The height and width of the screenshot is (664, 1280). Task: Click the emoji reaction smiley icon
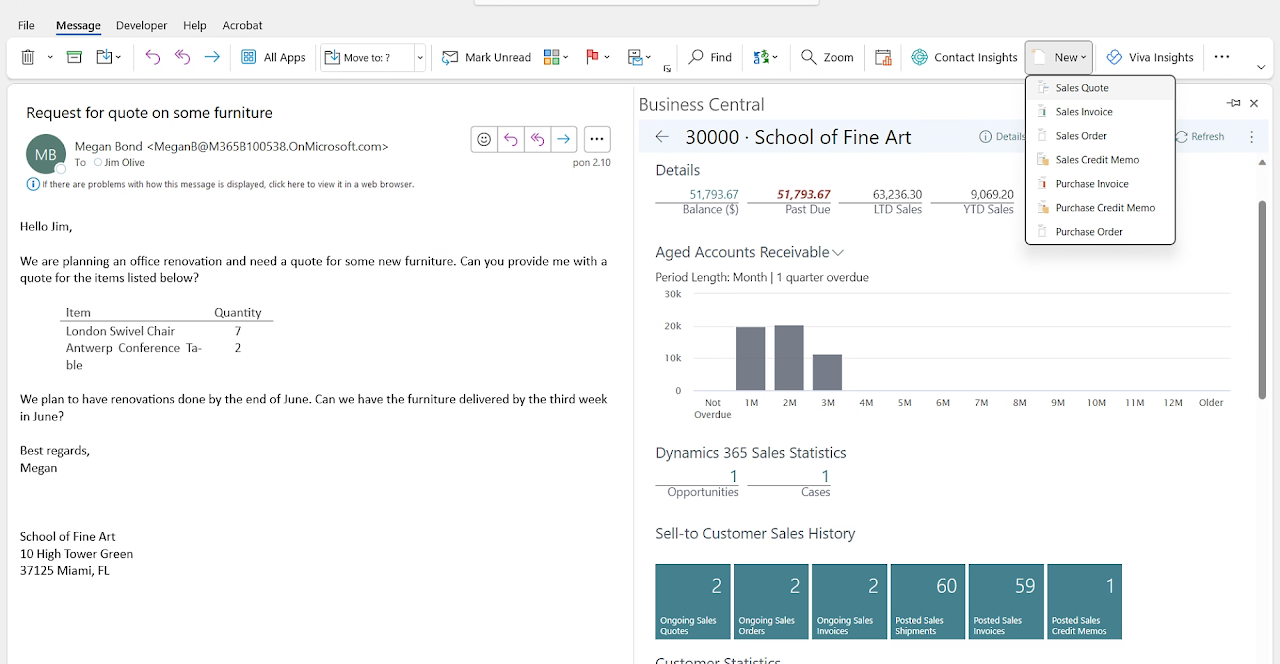[x=484, y=139]
